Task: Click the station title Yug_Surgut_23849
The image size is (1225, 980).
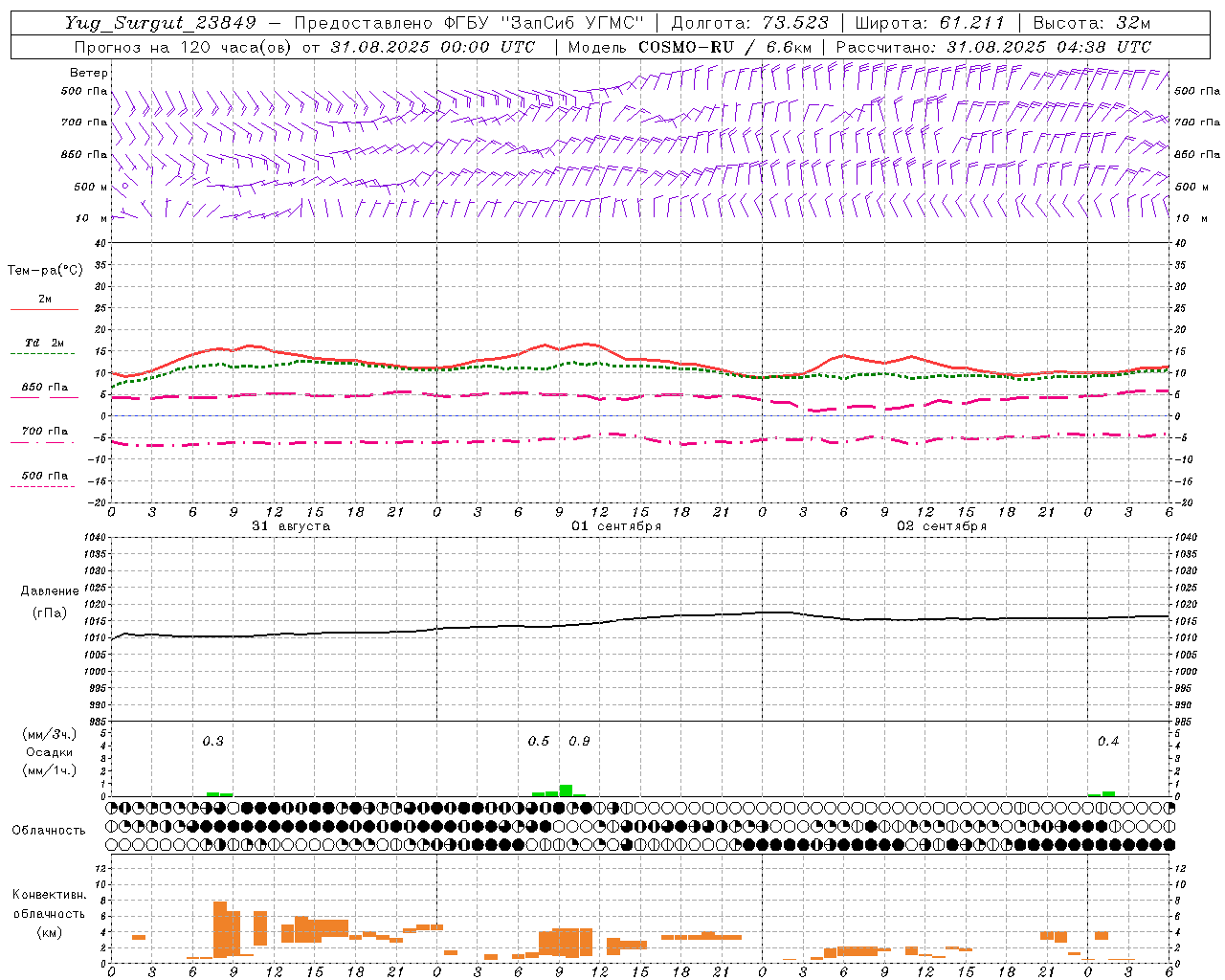Action: [161, 23]
